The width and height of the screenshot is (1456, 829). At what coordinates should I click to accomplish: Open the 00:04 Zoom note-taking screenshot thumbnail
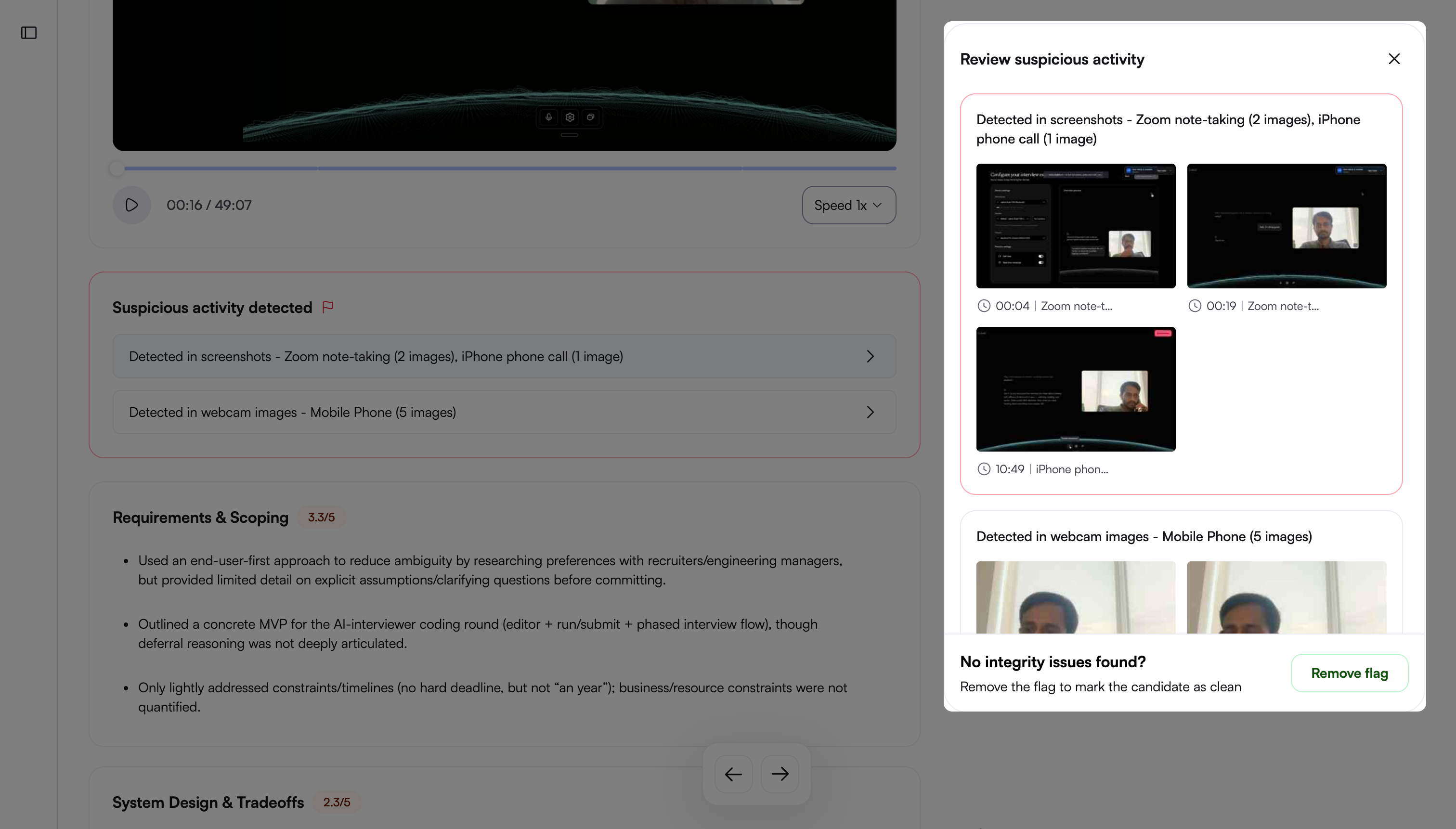(x=1076, y=226)
